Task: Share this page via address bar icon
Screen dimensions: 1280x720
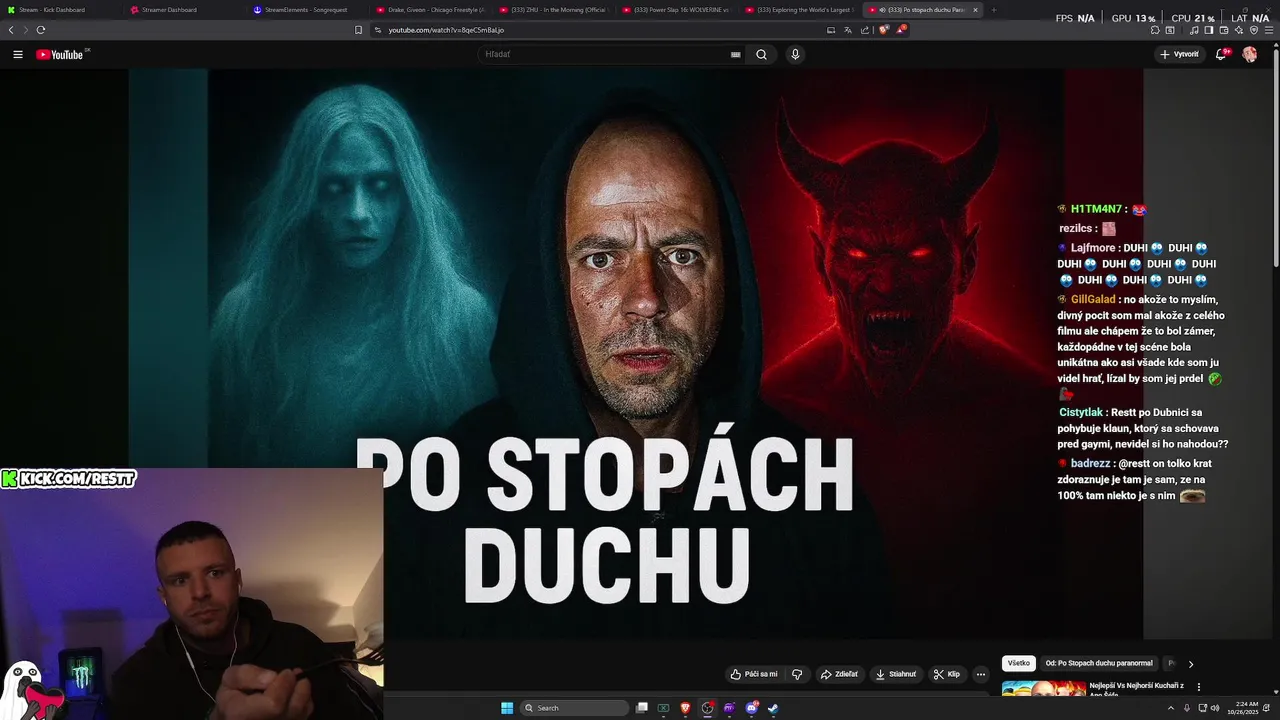Action: point(865,30)
